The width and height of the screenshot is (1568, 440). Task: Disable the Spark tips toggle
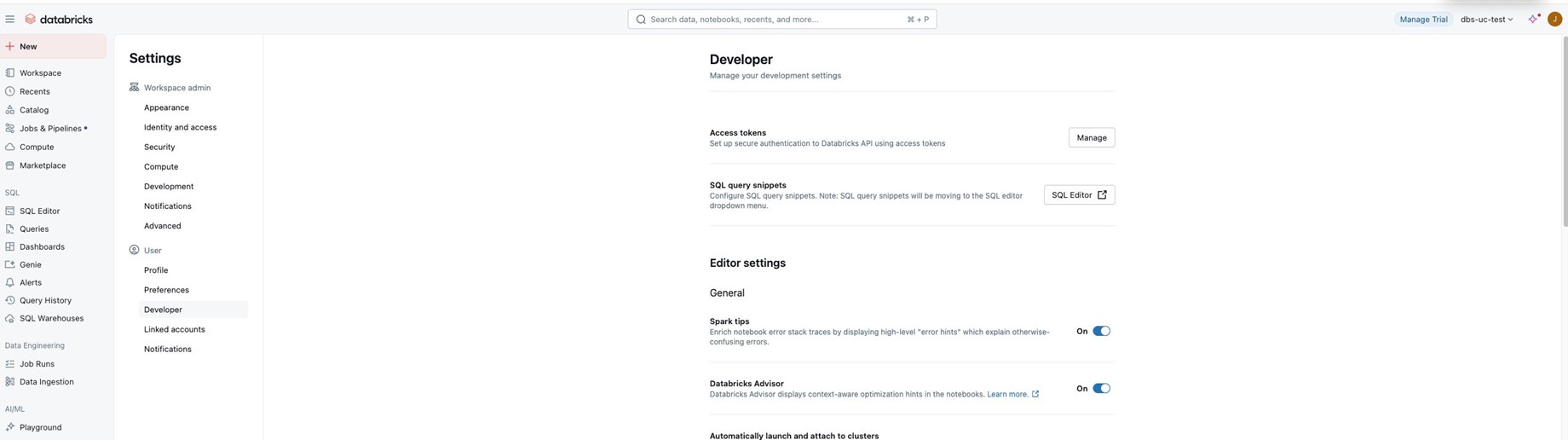coord(1101,331)
